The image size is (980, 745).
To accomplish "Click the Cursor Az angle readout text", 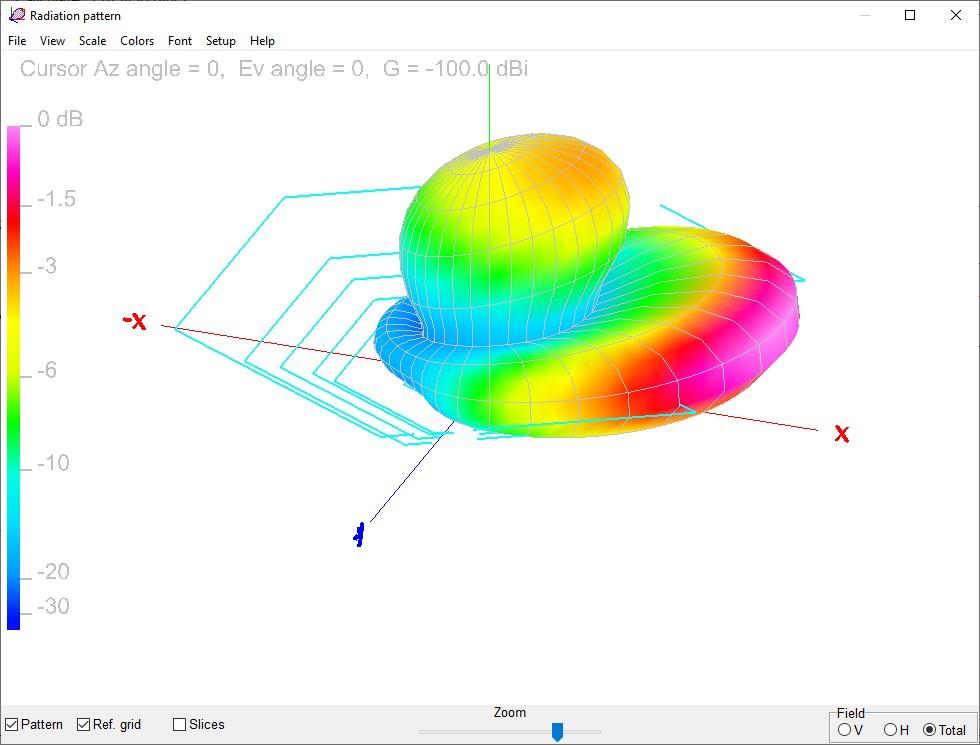I will pyautogui.click(x=274, y=68).
